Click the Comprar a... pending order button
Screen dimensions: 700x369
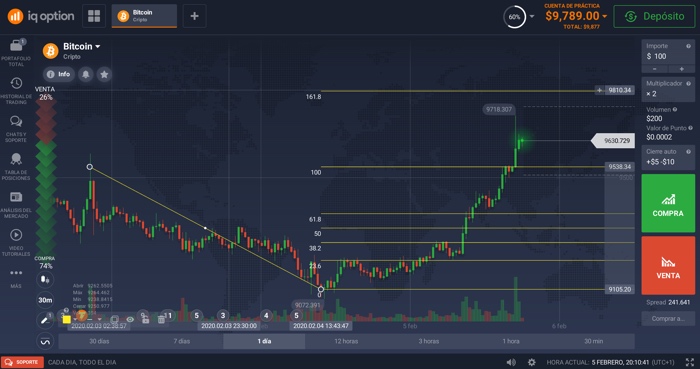[x=668, y=319]
